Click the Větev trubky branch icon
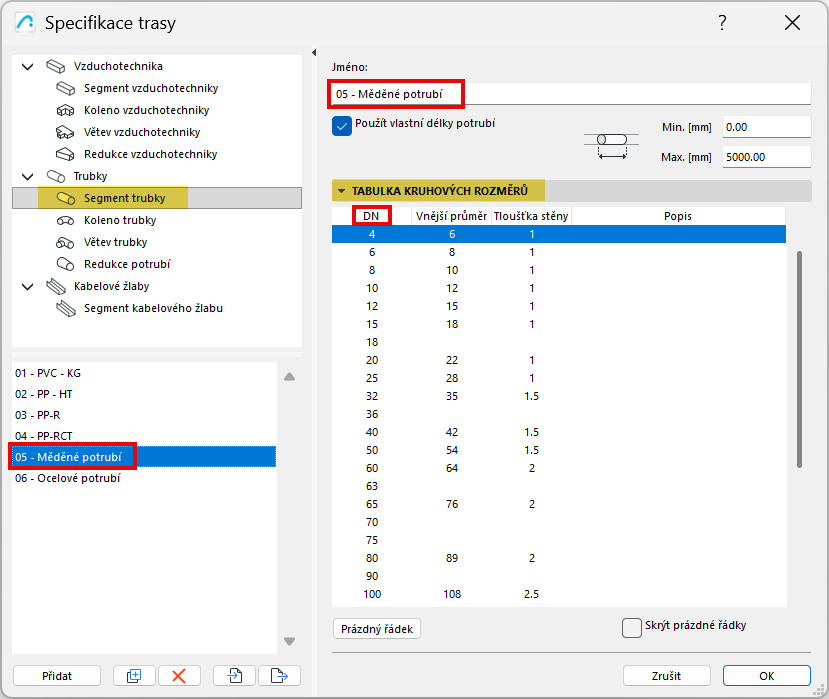This screenshot has height=699, width=829. (66, 243)
